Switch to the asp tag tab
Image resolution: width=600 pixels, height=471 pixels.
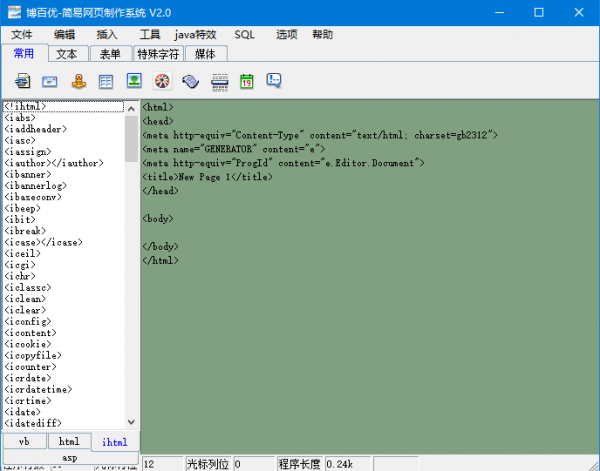pos(69,457)
